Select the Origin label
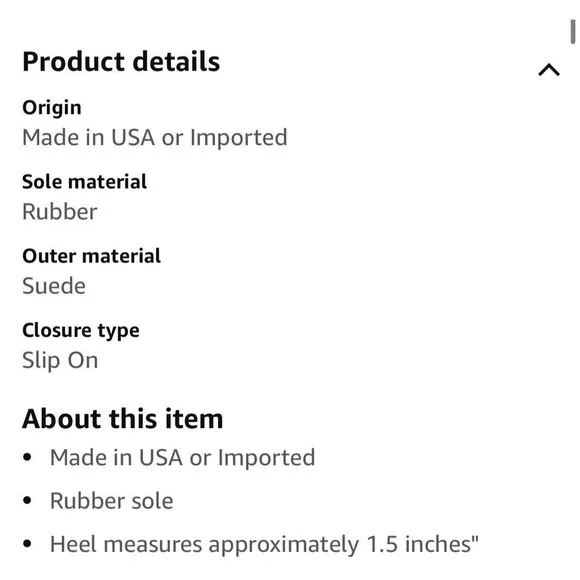580x580 pixels. point(52,108)
